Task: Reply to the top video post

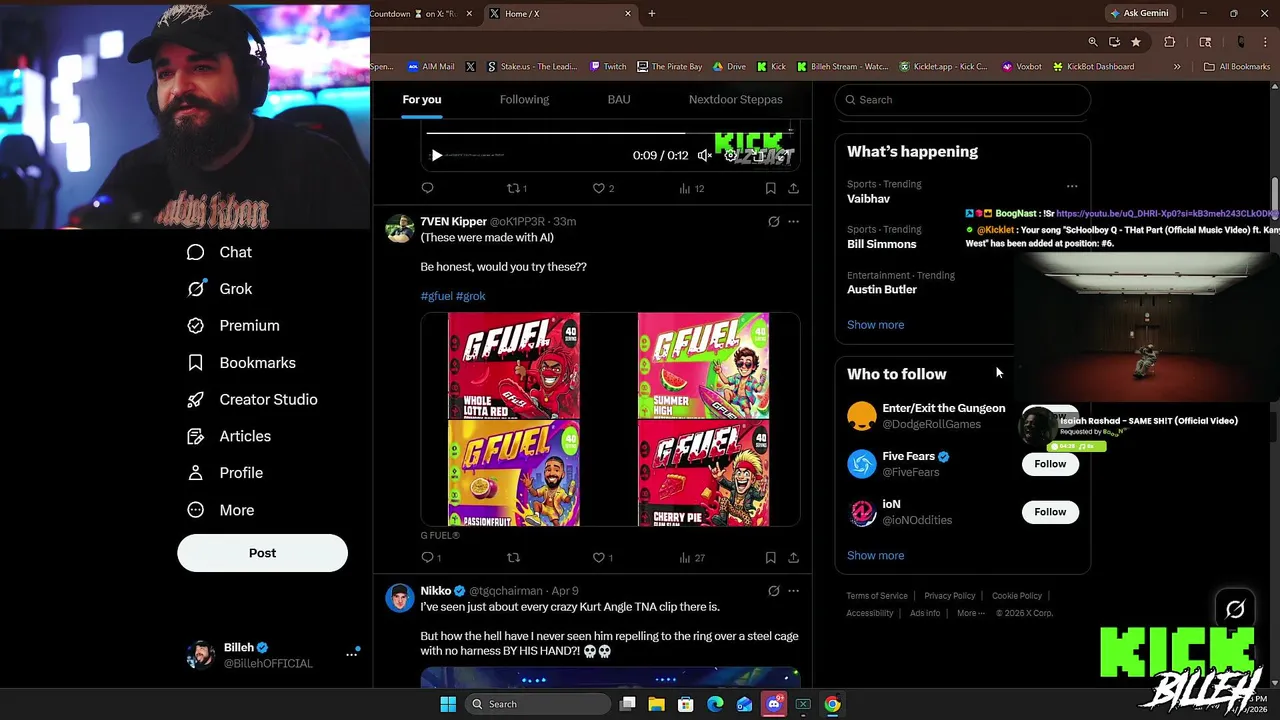Action: [427, 188]
